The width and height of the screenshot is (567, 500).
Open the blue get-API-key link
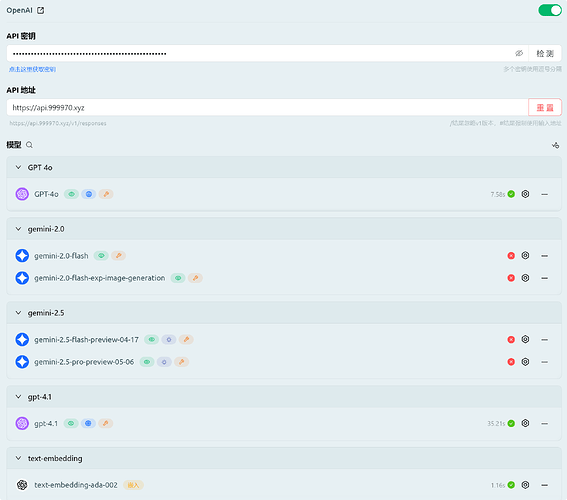pyautogui.click(x=32, y=69)
